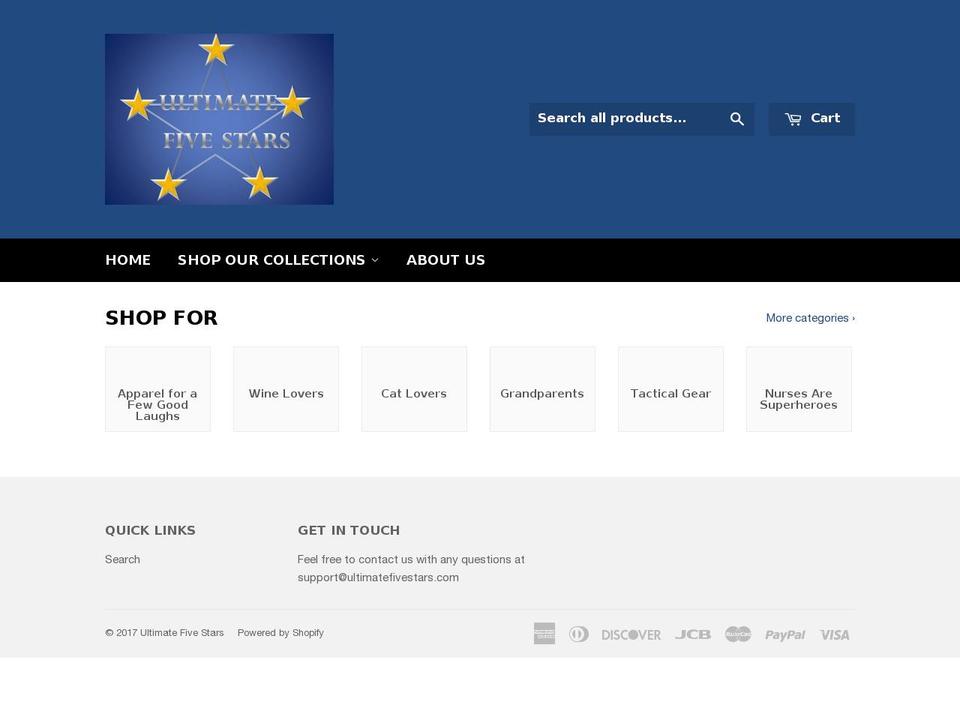
Task: Click the search magnifier icon
Action: click(x=737, y=118)
